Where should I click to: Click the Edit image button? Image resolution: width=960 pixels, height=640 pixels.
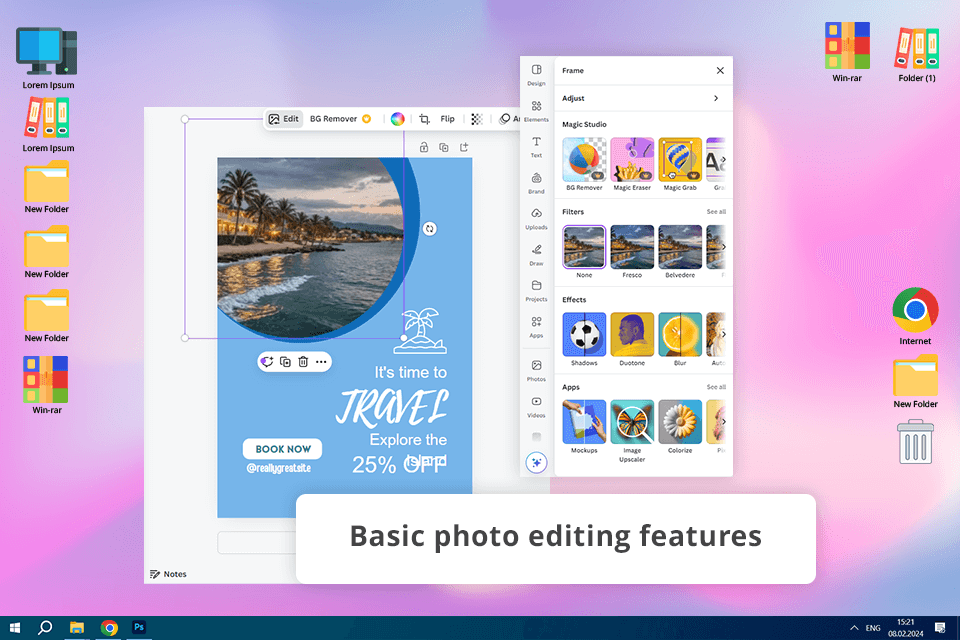tap(283, 119)
